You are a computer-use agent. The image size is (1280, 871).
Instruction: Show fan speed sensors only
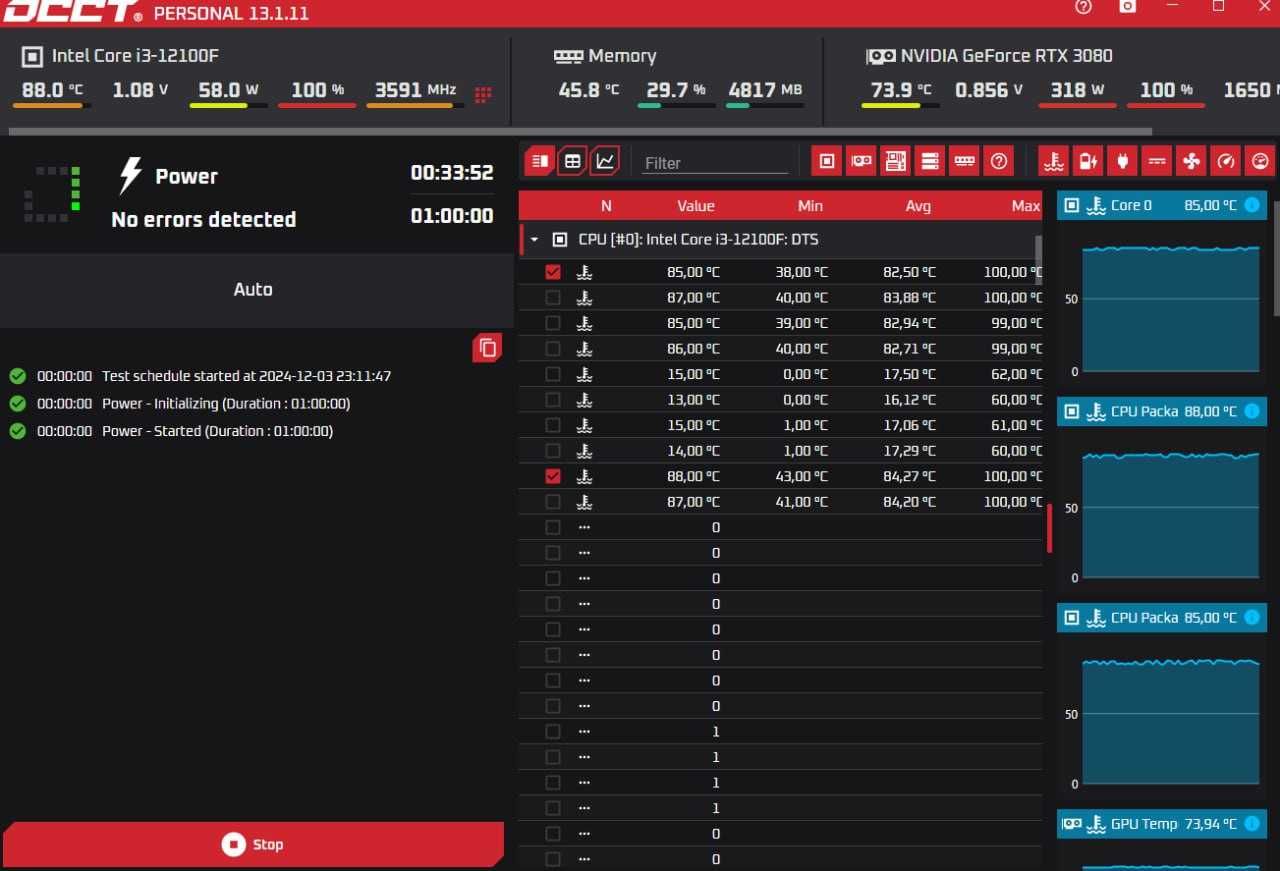[x=1191, y=161]
